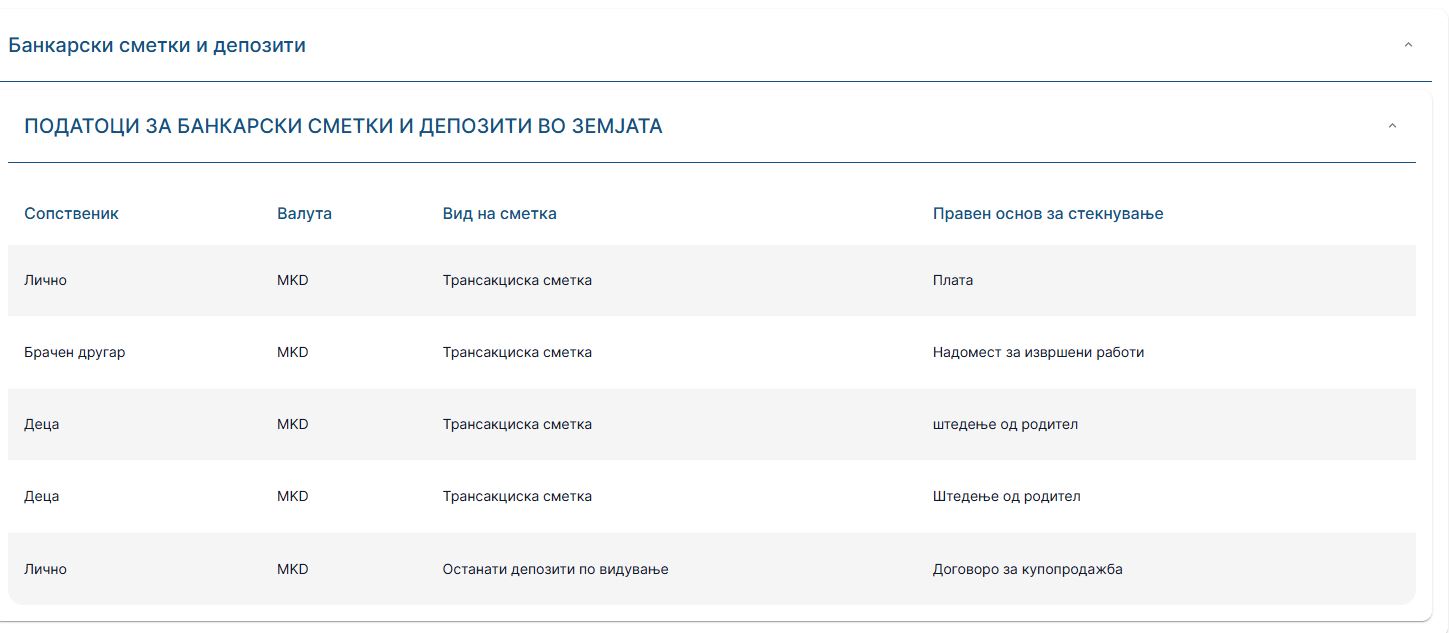This screenshot has width=1449, height=633.
Task: Click Лично in the Договоро за купопродажба row
Action: point(45,569)
